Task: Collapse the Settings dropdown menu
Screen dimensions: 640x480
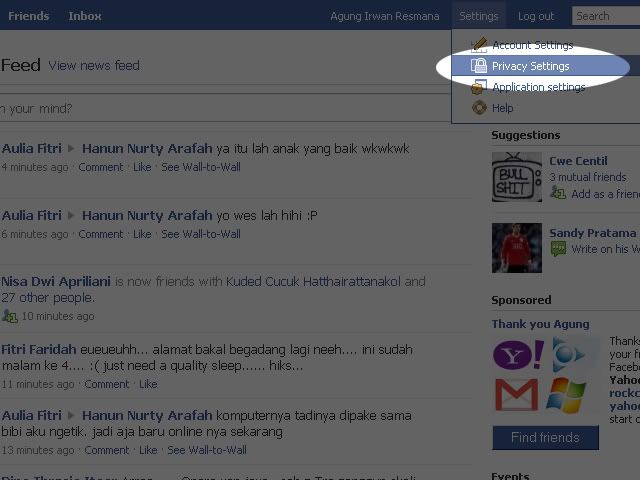Action: click(x=479, y=16)
